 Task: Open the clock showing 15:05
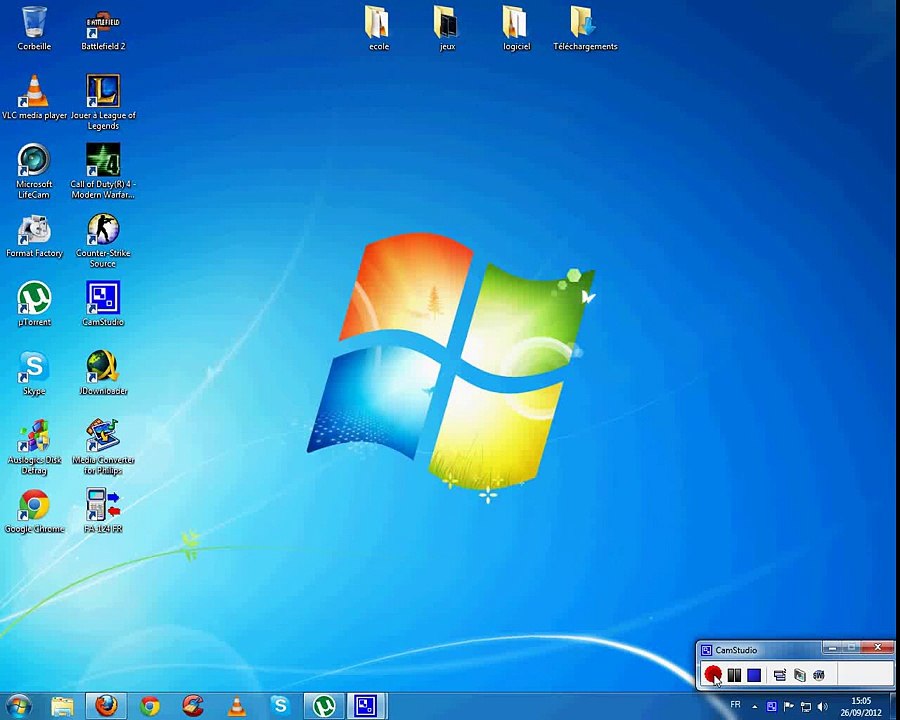point(860,706)
